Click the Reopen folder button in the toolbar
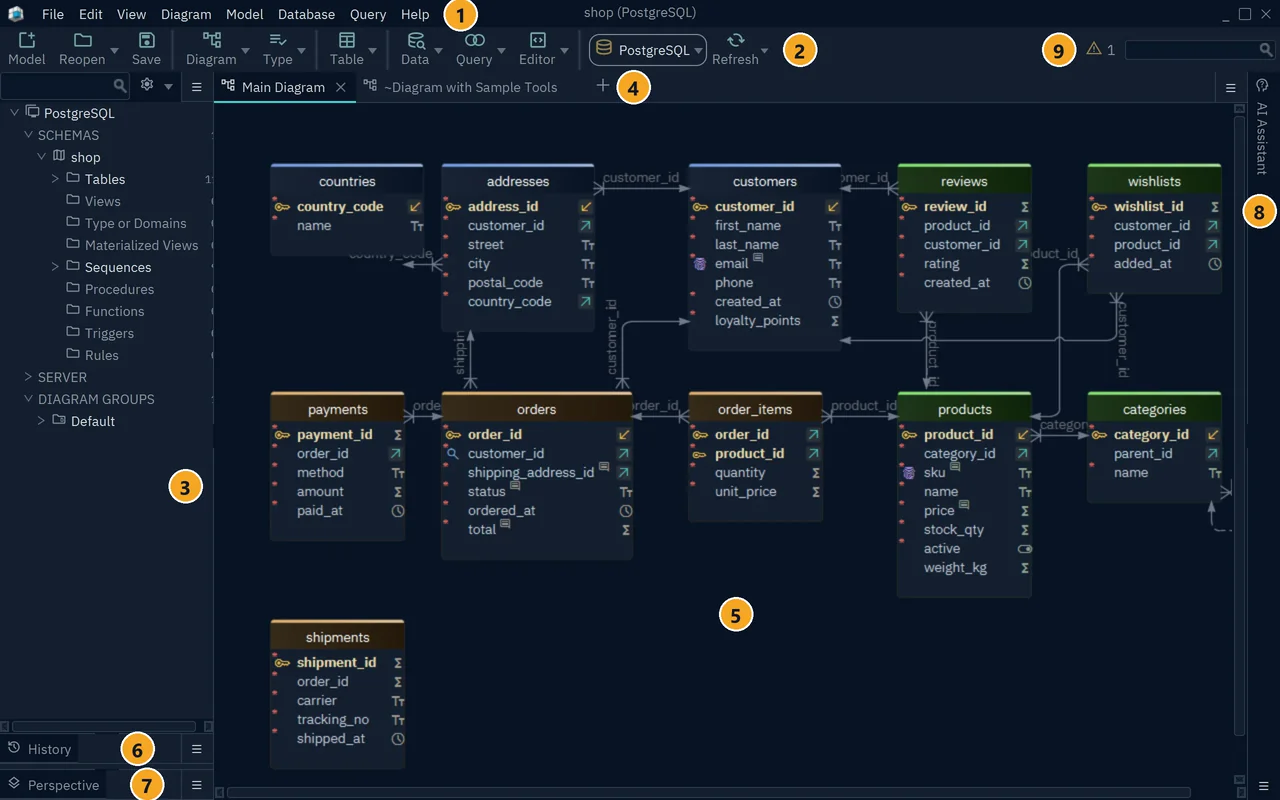The height and width of the screenshot is (800, 1280). coord(82,48)
